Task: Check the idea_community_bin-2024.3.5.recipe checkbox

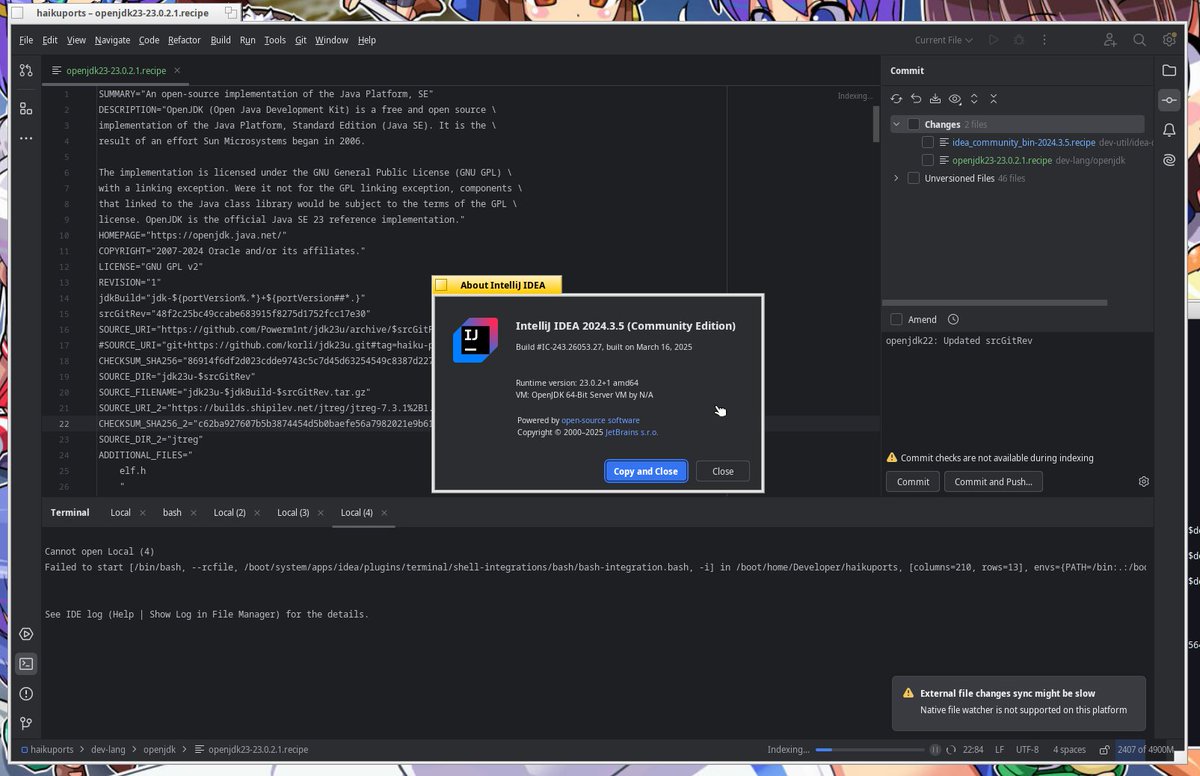Action: point(929,142)
